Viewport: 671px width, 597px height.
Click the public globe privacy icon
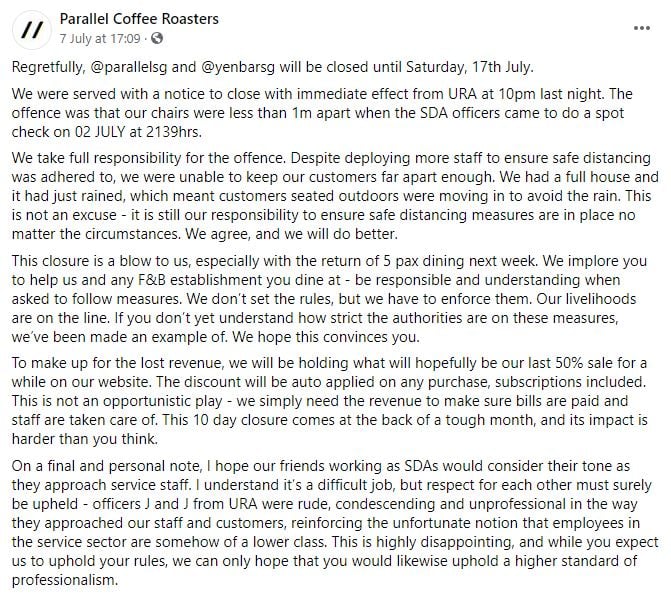pos(156,39)
